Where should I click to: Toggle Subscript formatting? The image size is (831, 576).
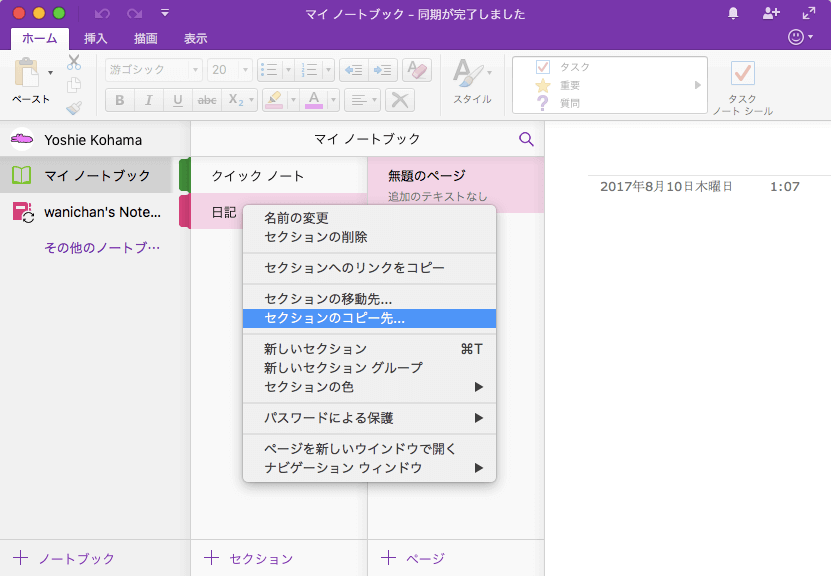[235, 100]
